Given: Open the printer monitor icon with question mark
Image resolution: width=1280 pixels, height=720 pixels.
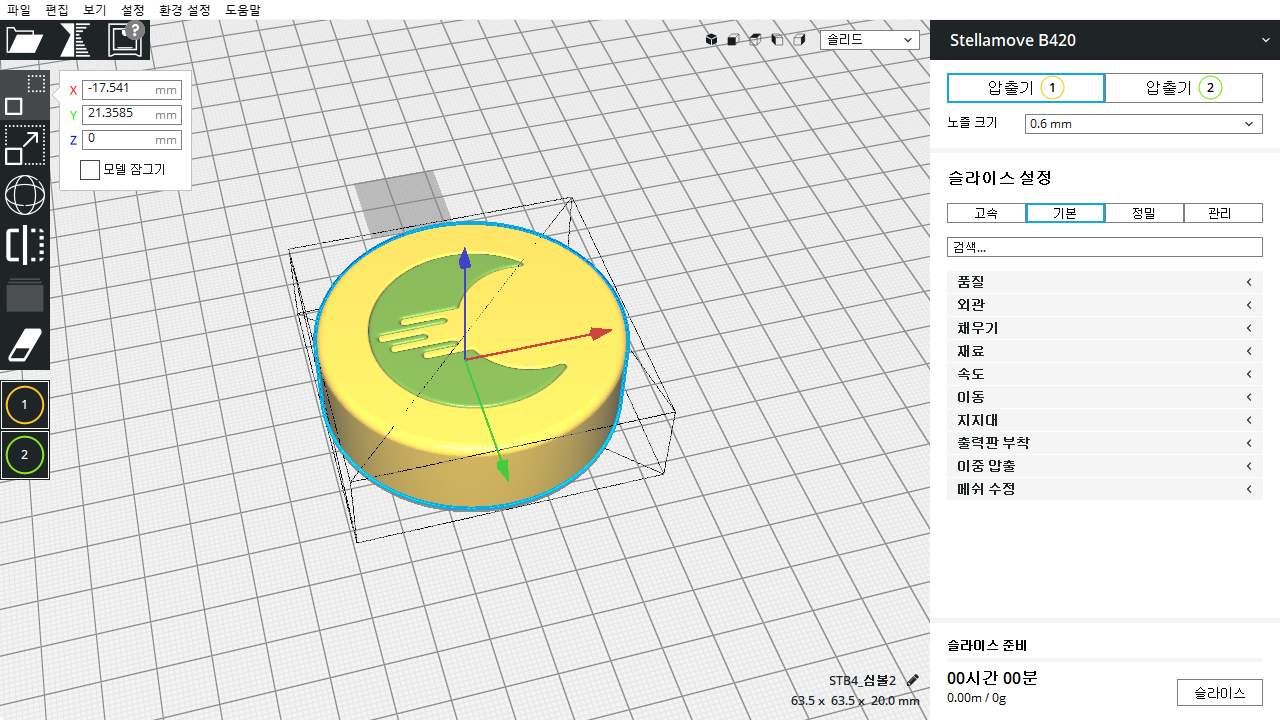Looking at the screenshot, I should 127,40.
